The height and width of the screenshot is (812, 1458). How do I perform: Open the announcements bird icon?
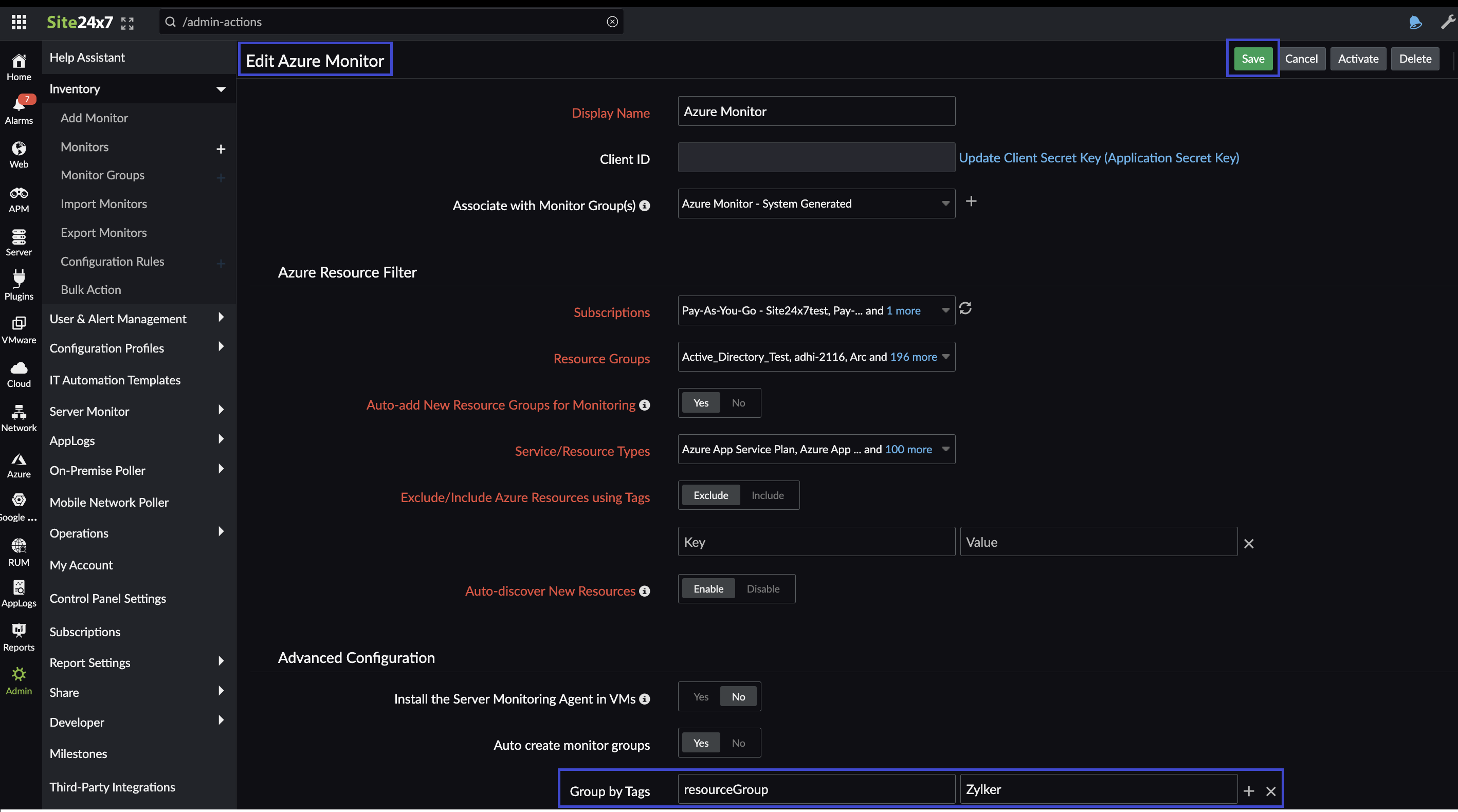coord(1415,22)
